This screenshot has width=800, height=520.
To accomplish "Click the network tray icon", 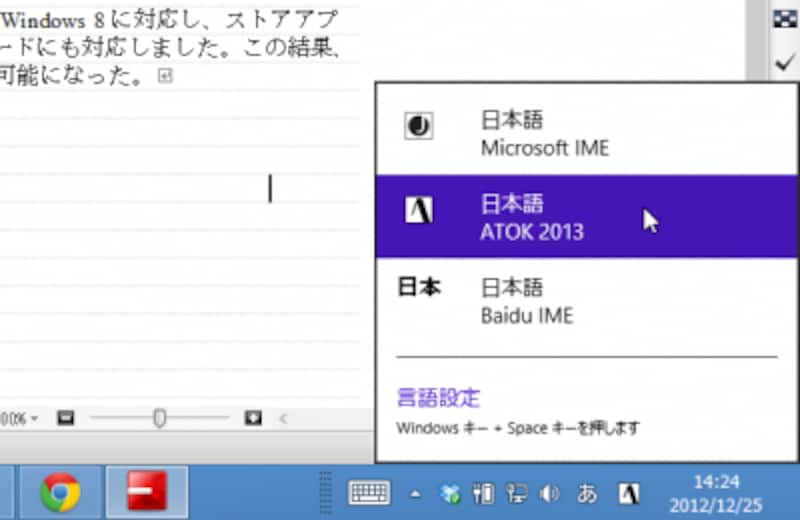I will 516,494.
